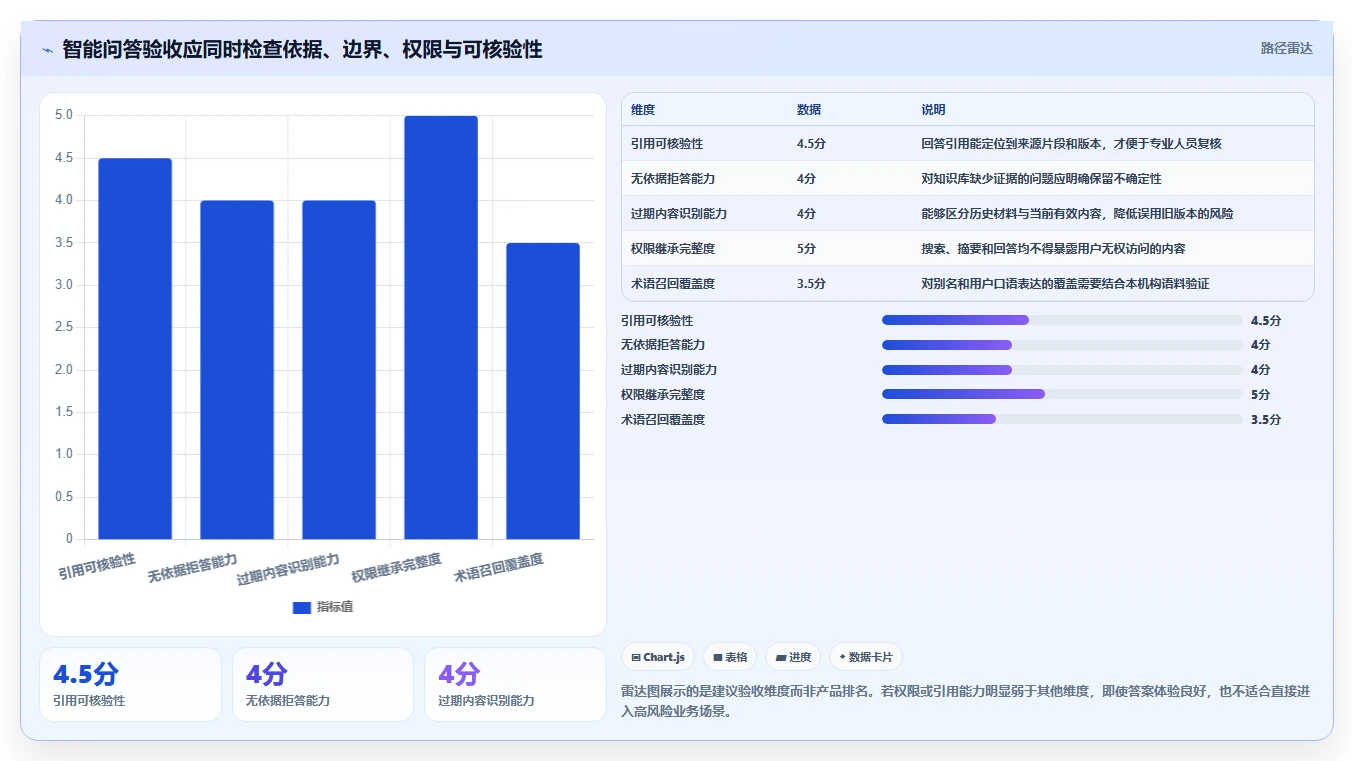
Task: Click the description starting 回答引用能定位到来源片段
Action: point(1071,144)
